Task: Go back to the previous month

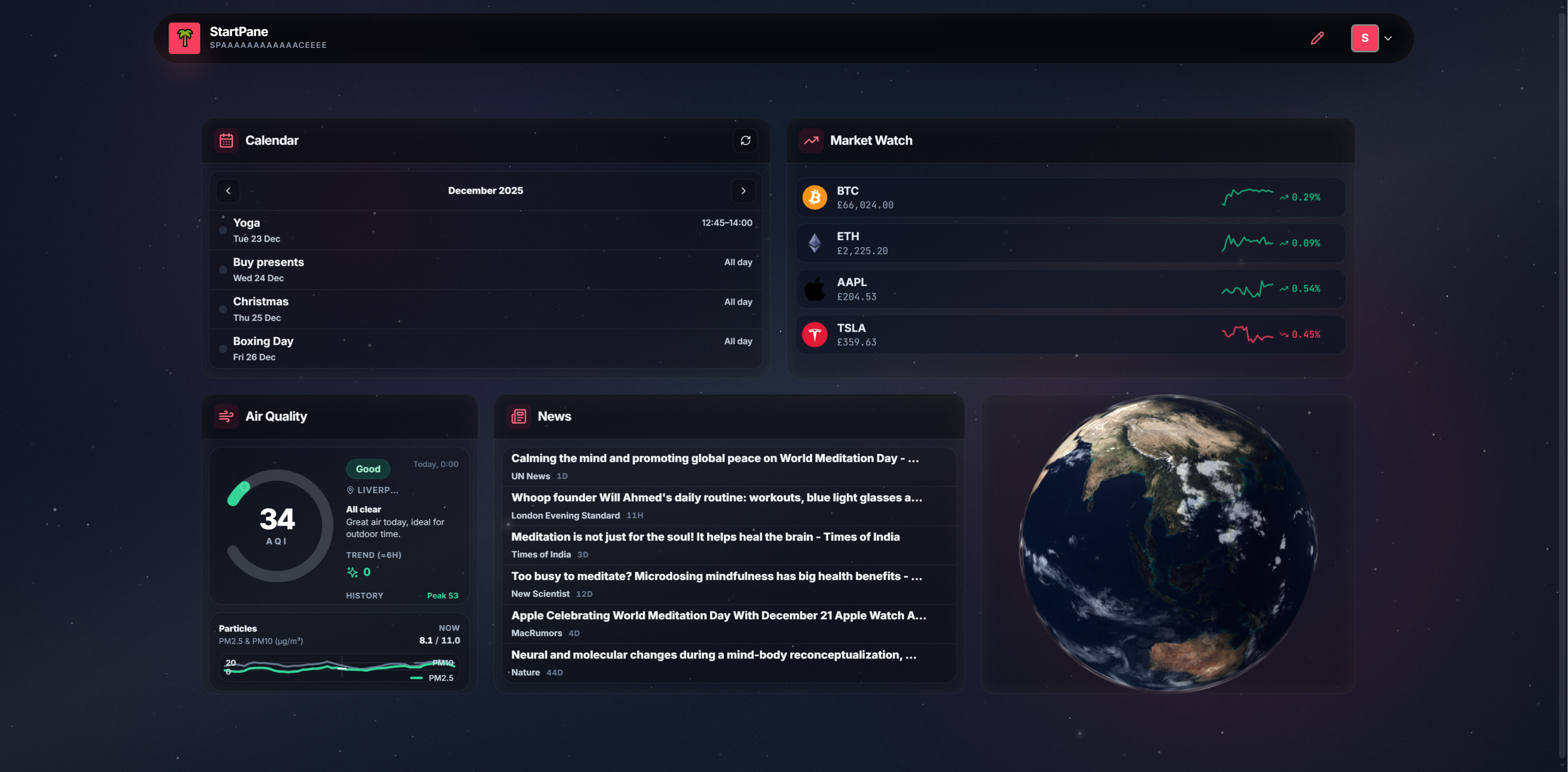Action: pyautogui.click(x=228, y=190)
